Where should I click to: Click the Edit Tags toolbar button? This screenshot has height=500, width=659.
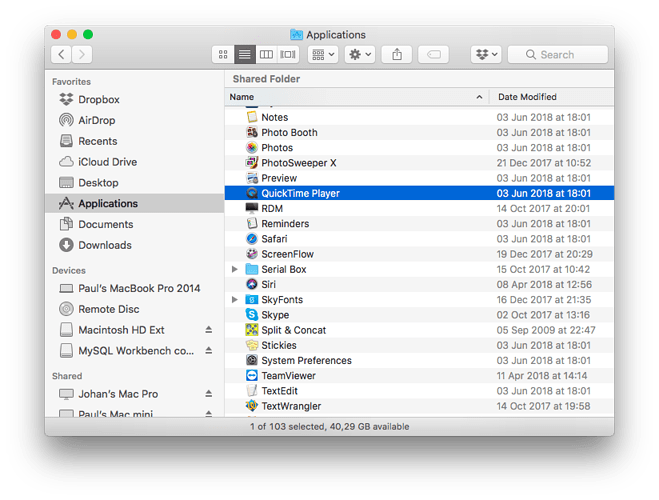433,55
